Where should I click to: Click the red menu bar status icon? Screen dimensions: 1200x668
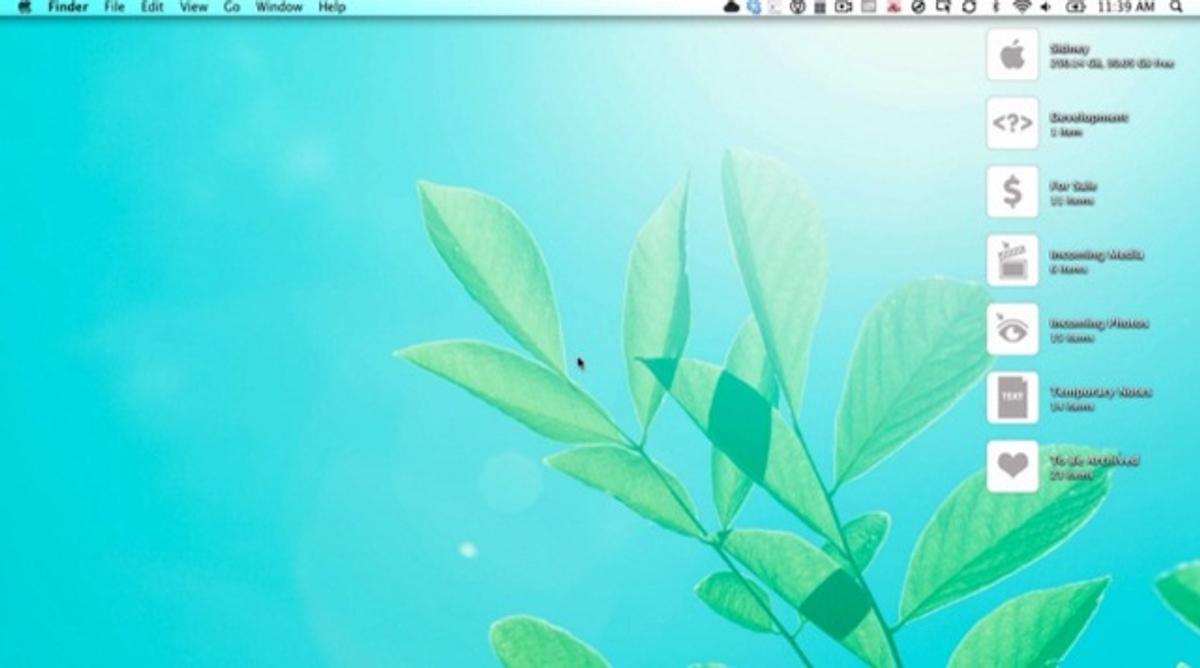coord(893,7)
